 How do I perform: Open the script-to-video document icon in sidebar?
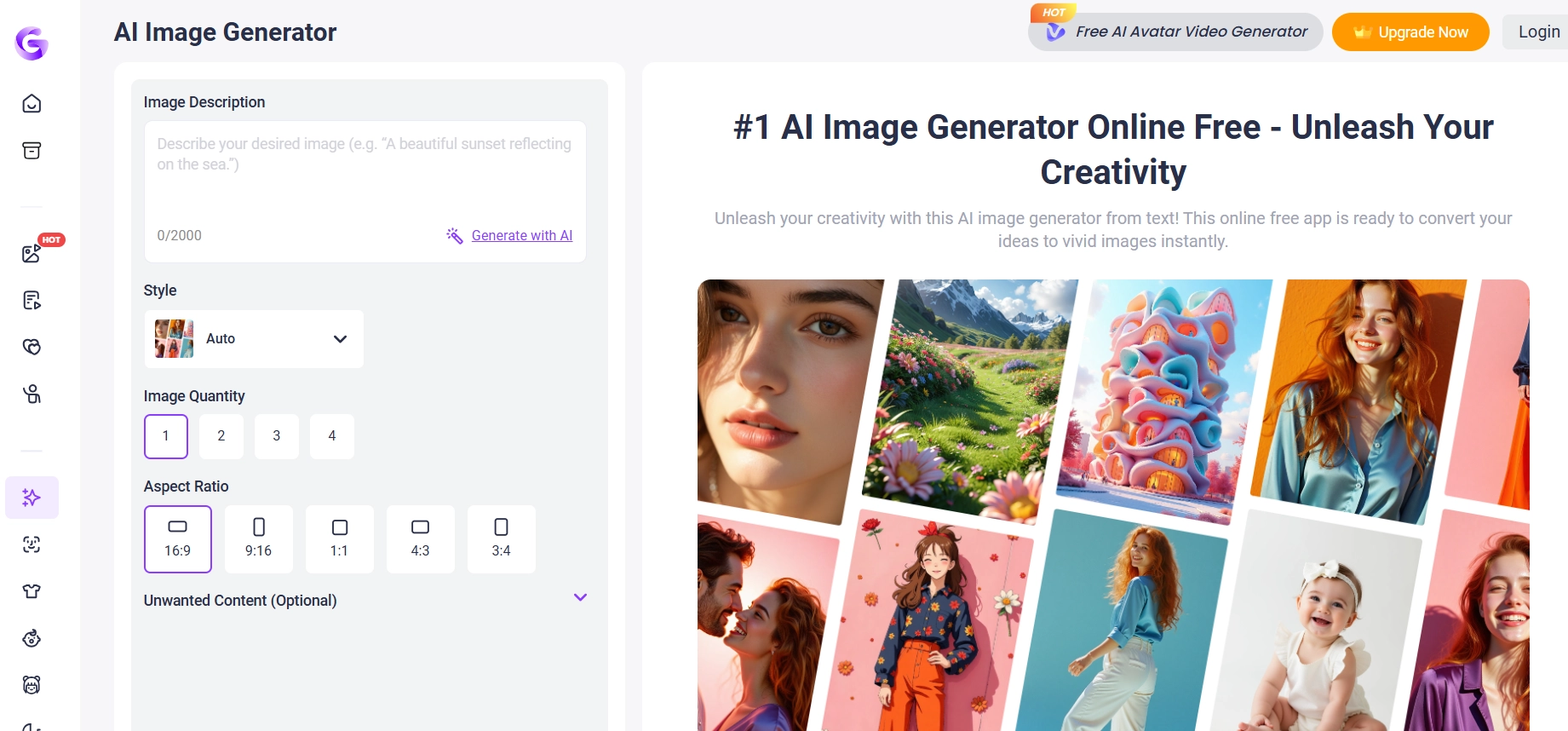coord(32,300)
